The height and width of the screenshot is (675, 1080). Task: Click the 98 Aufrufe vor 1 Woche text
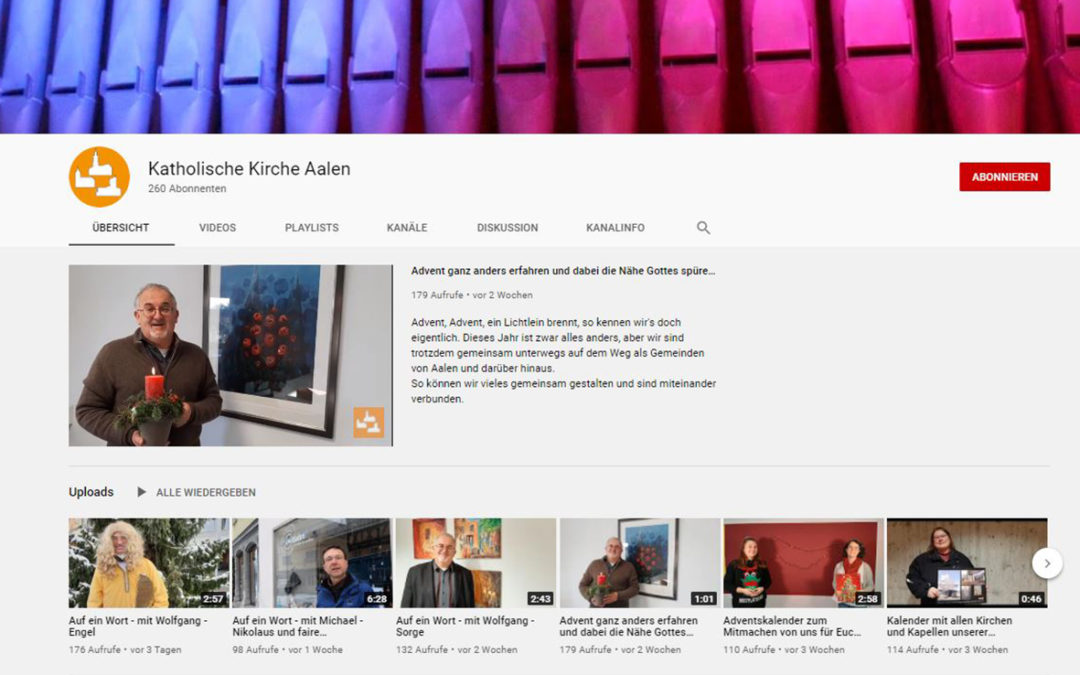pos(287,650)
